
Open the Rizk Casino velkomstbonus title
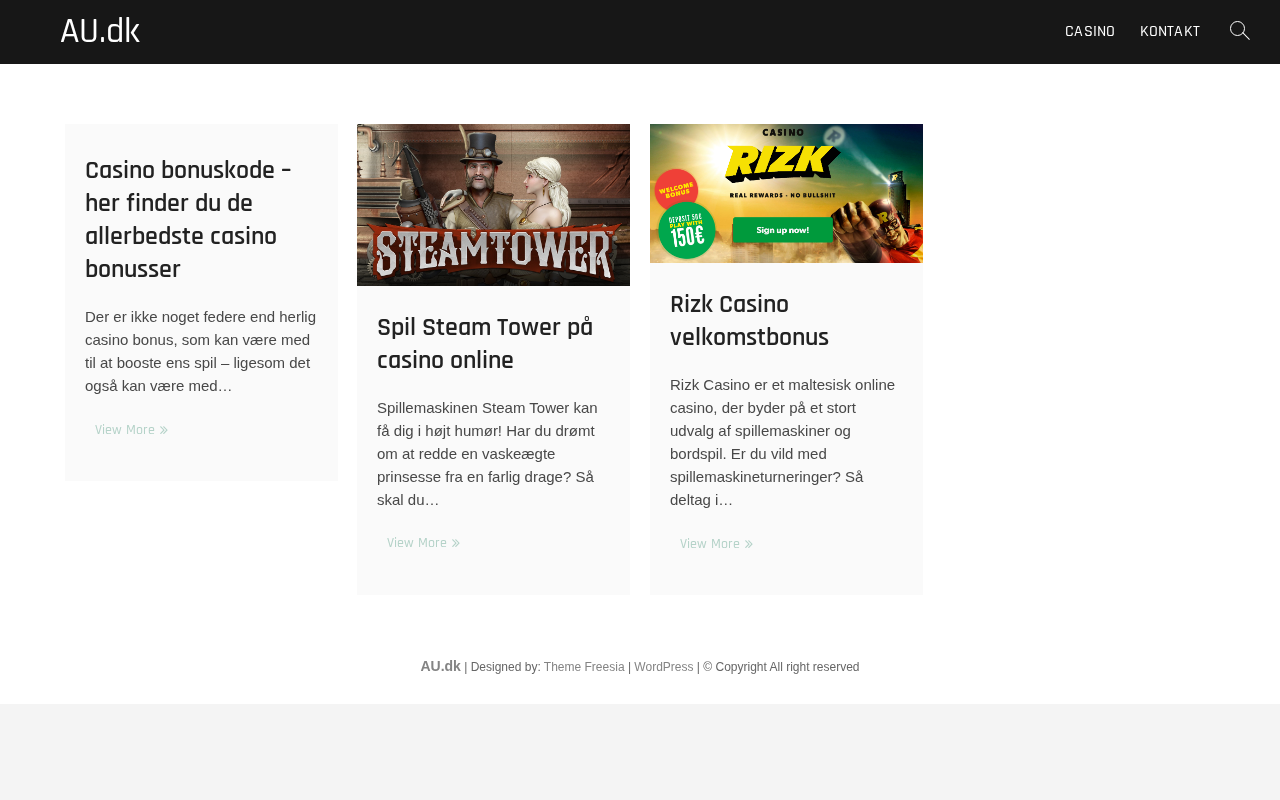point(749,321)
